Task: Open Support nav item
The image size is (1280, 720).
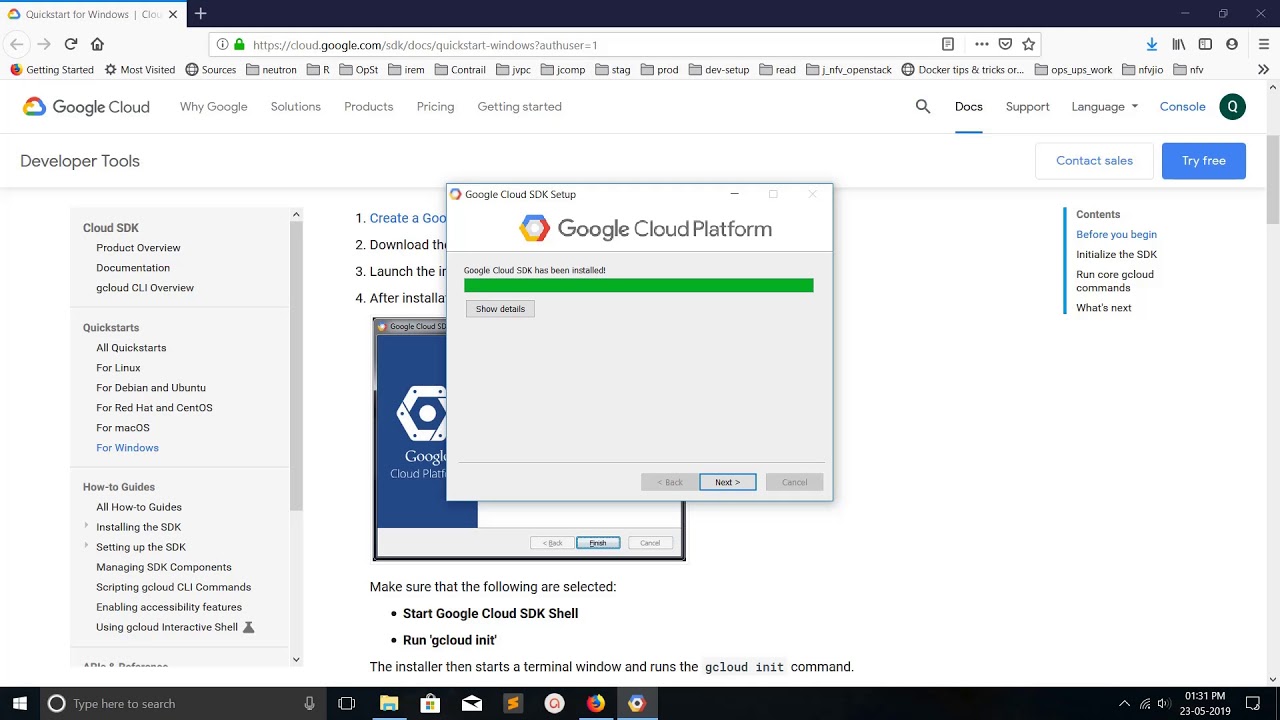Action: coord(1028,107)
